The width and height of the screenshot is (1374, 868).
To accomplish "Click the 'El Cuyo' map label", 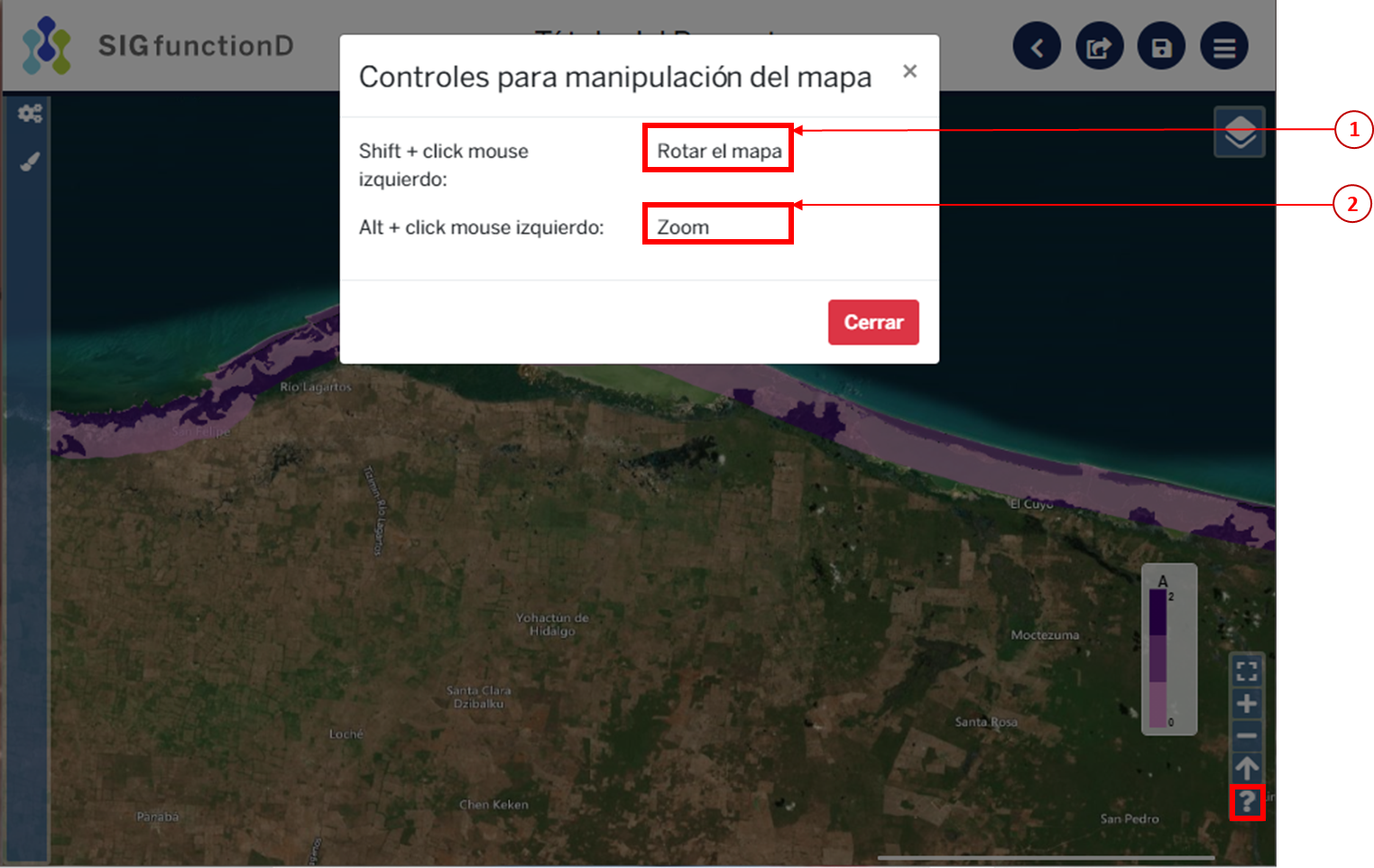I will click(x=1031, y=503).
